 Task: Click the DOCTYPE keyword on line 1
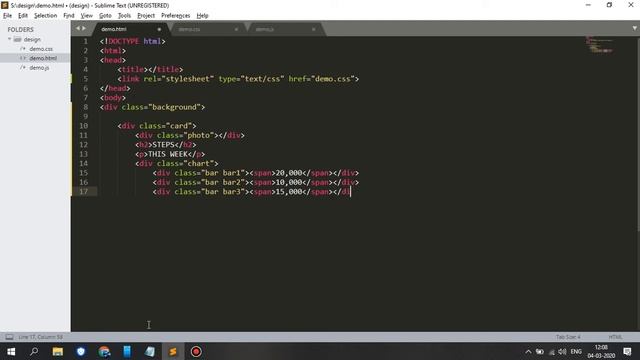point(124,41)
